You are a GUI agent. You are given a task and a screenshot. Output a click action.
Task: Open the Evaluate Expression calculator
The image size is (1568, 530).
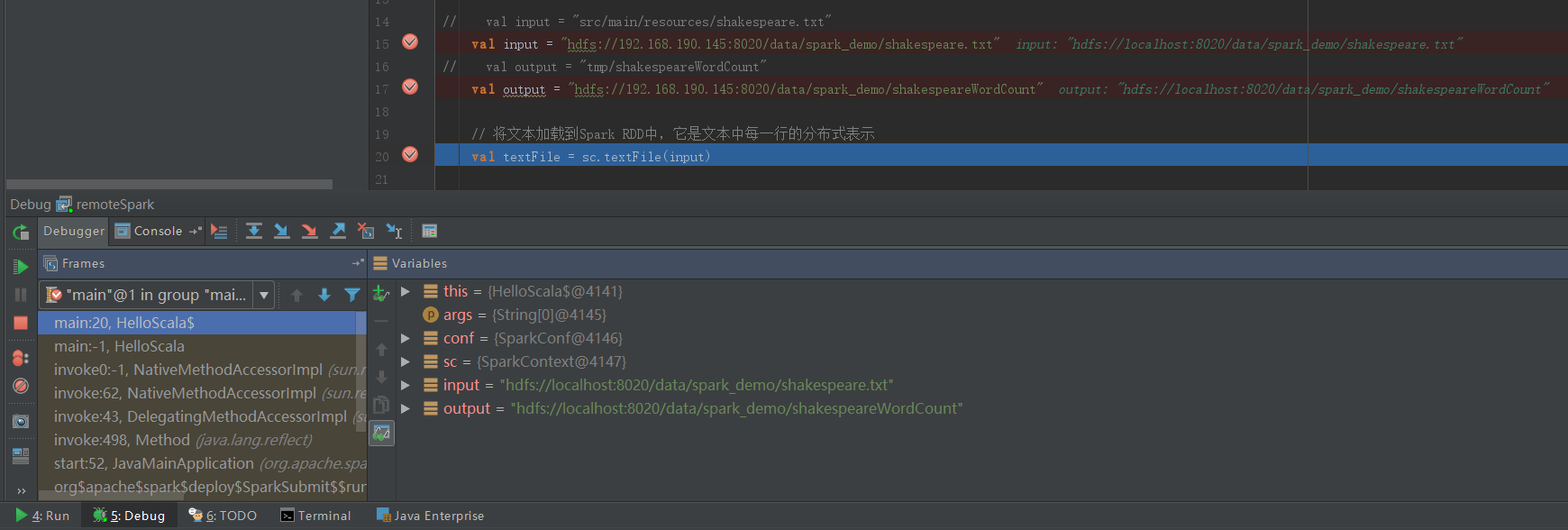pyautogui.click(x=430, y=232)
